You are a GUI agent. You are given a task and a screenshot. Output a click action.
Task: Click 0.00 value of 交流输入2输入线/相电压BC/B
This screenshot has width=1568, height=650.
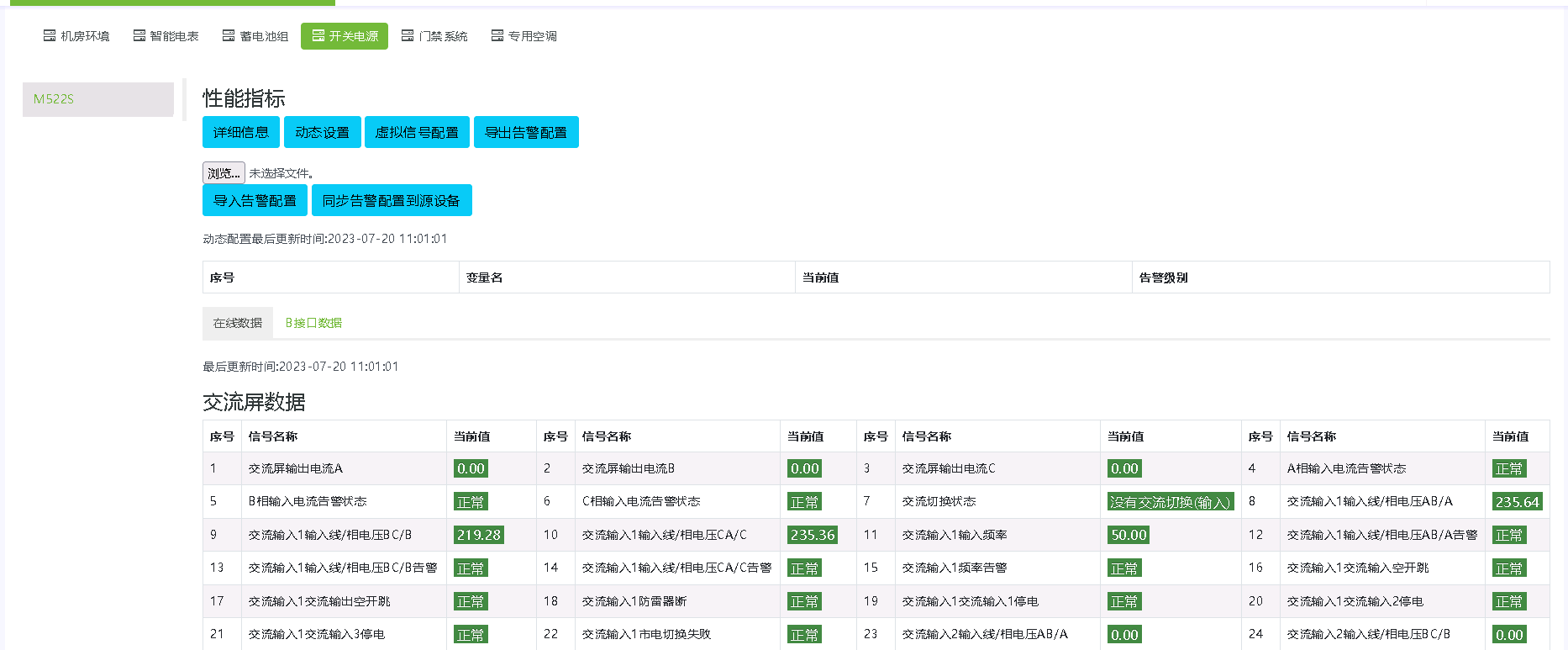pyautogui.click(x=1509, y=635)
